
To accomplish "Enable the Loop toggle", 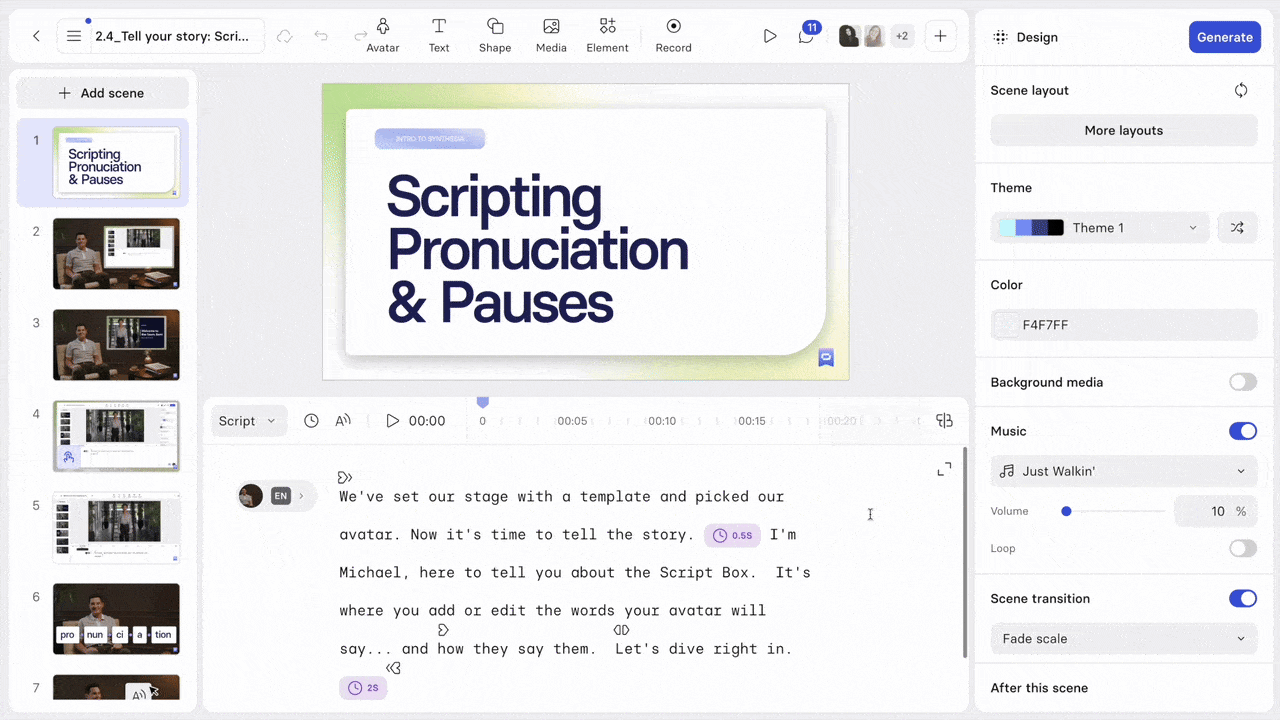I will (x=1243, y=548).
